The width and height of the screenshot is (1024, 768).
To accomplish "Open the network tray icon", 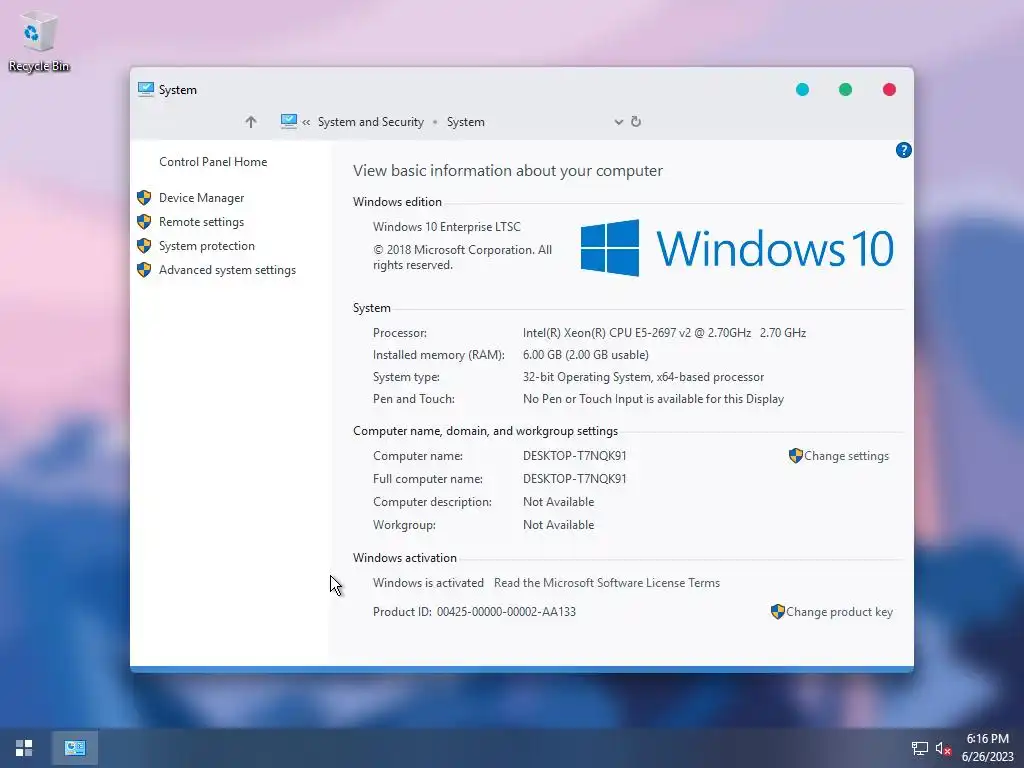I will coord(920,748).
